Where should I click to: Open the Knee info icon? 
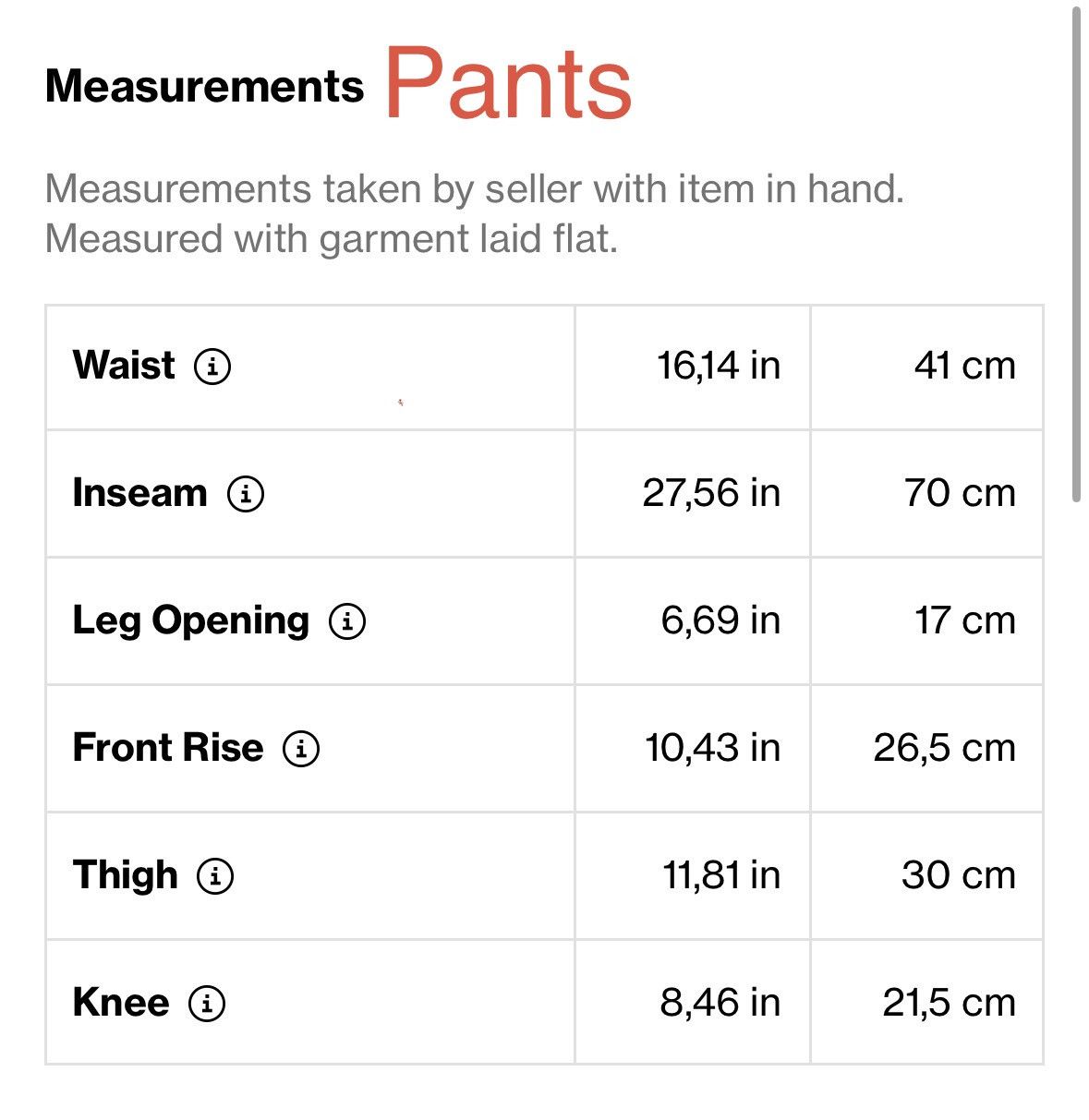tap(207, 1003)
